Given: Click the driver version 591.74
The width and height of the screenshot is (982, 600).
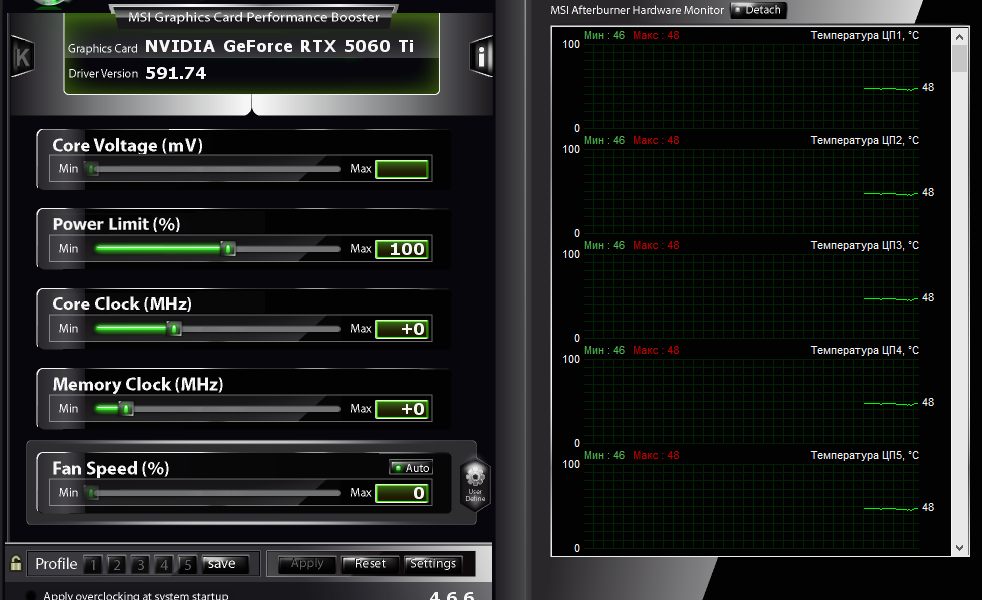Looking at the screenshot, I should [x=175, y=73].
